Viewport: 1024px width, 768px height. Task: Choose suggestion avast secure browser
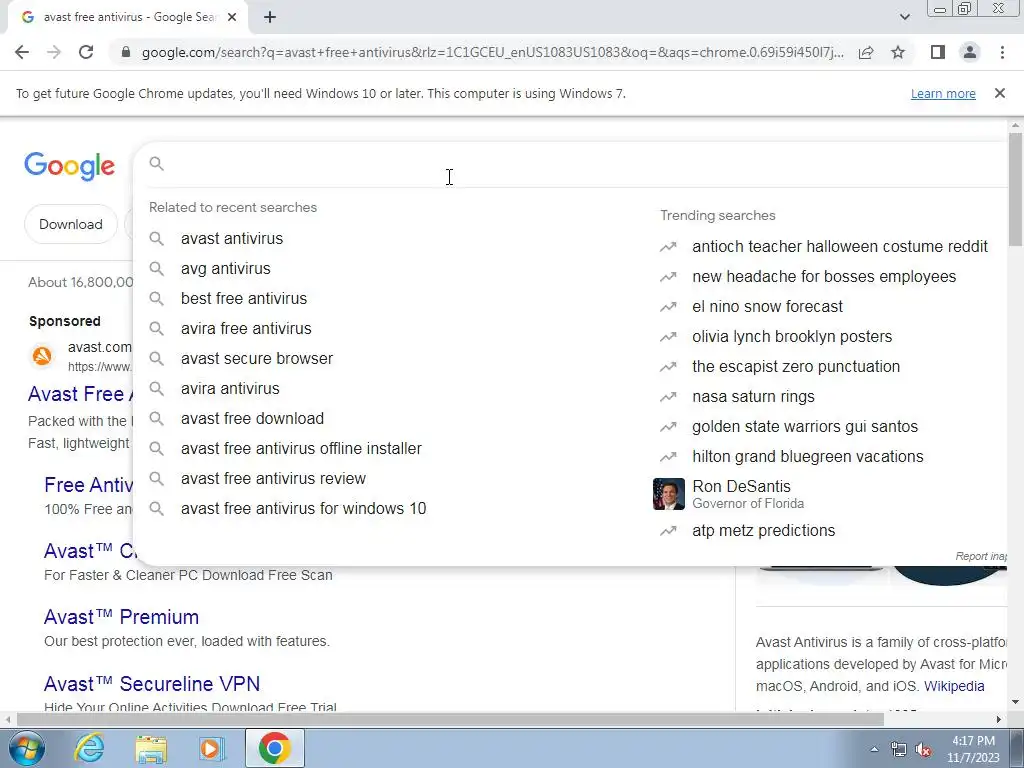click(257, 359)
